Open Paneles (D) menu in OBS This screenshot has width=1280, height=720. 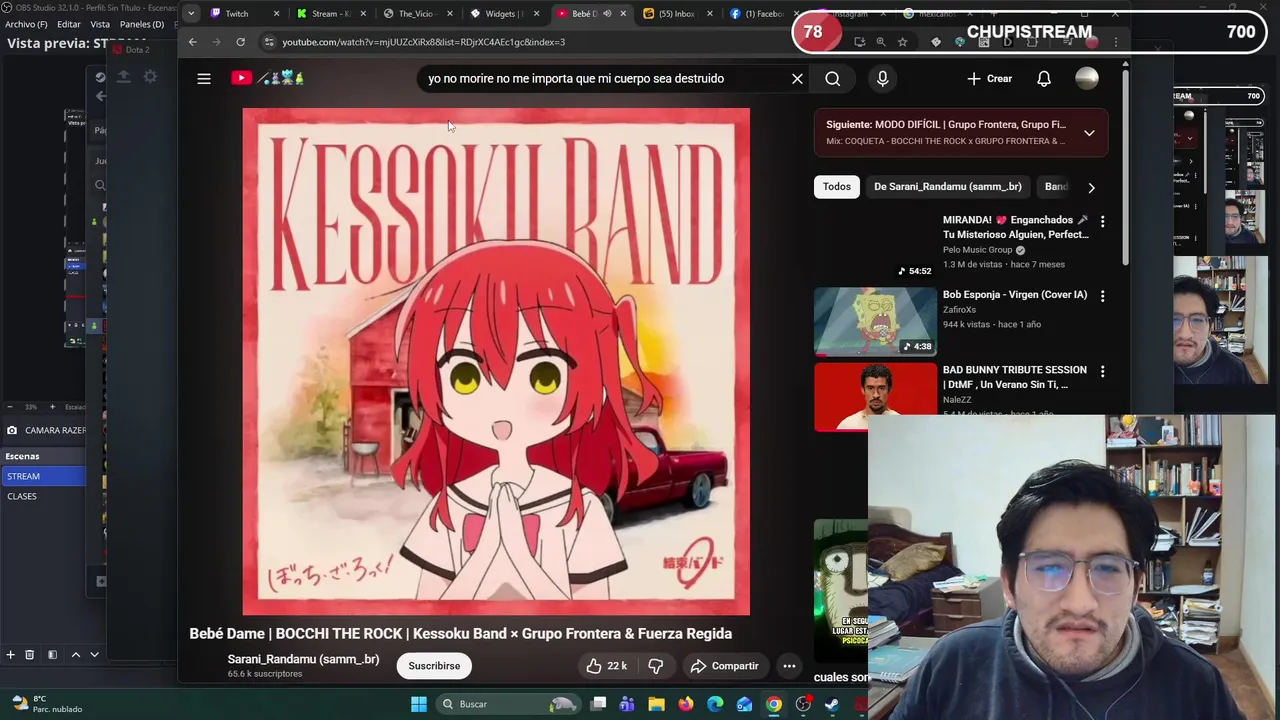coord(142,24)
